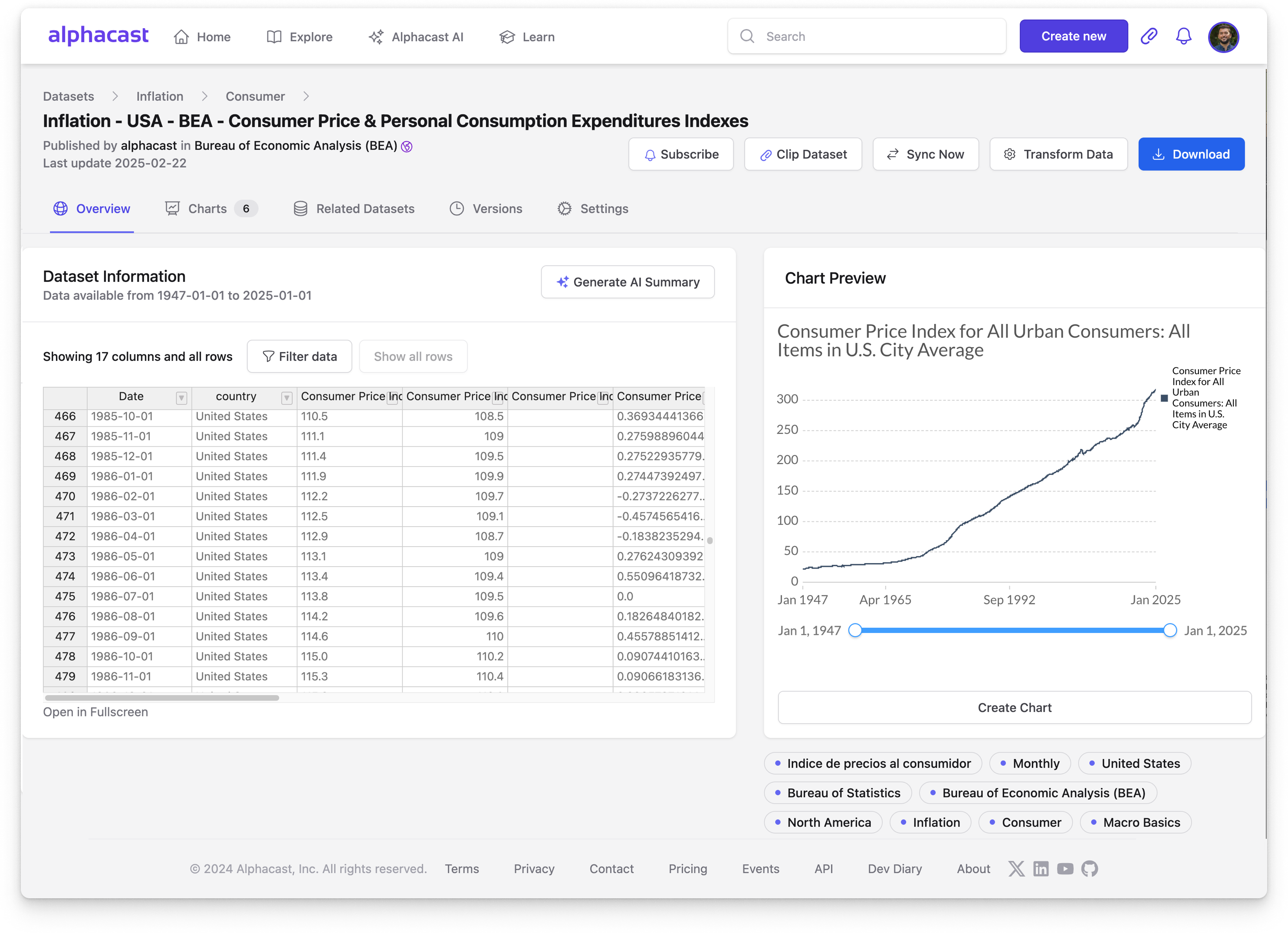Click the start handle of the date range slider
The height and width of the screenshot is (933, 1288).
855,630
